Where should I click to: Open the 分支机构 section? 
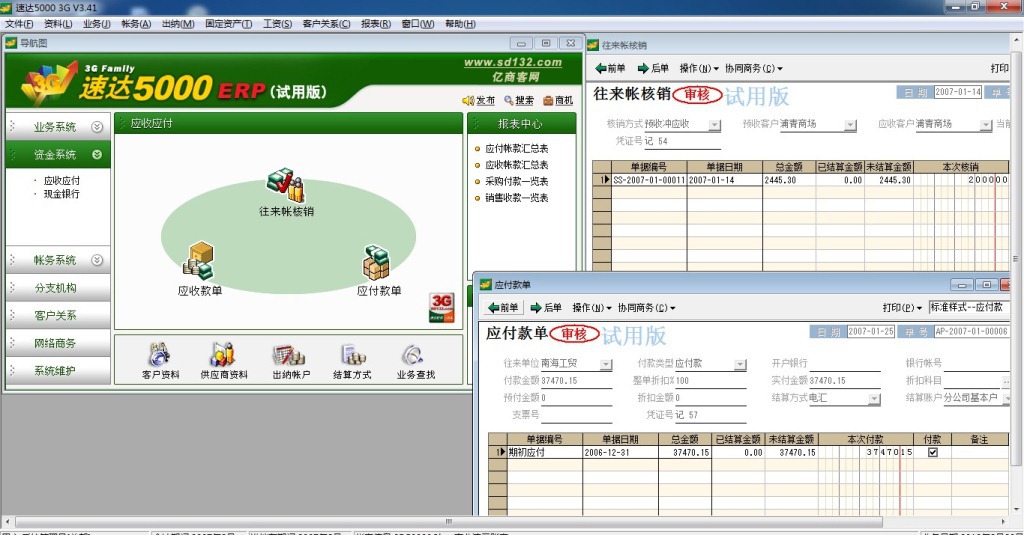[58, 287]
